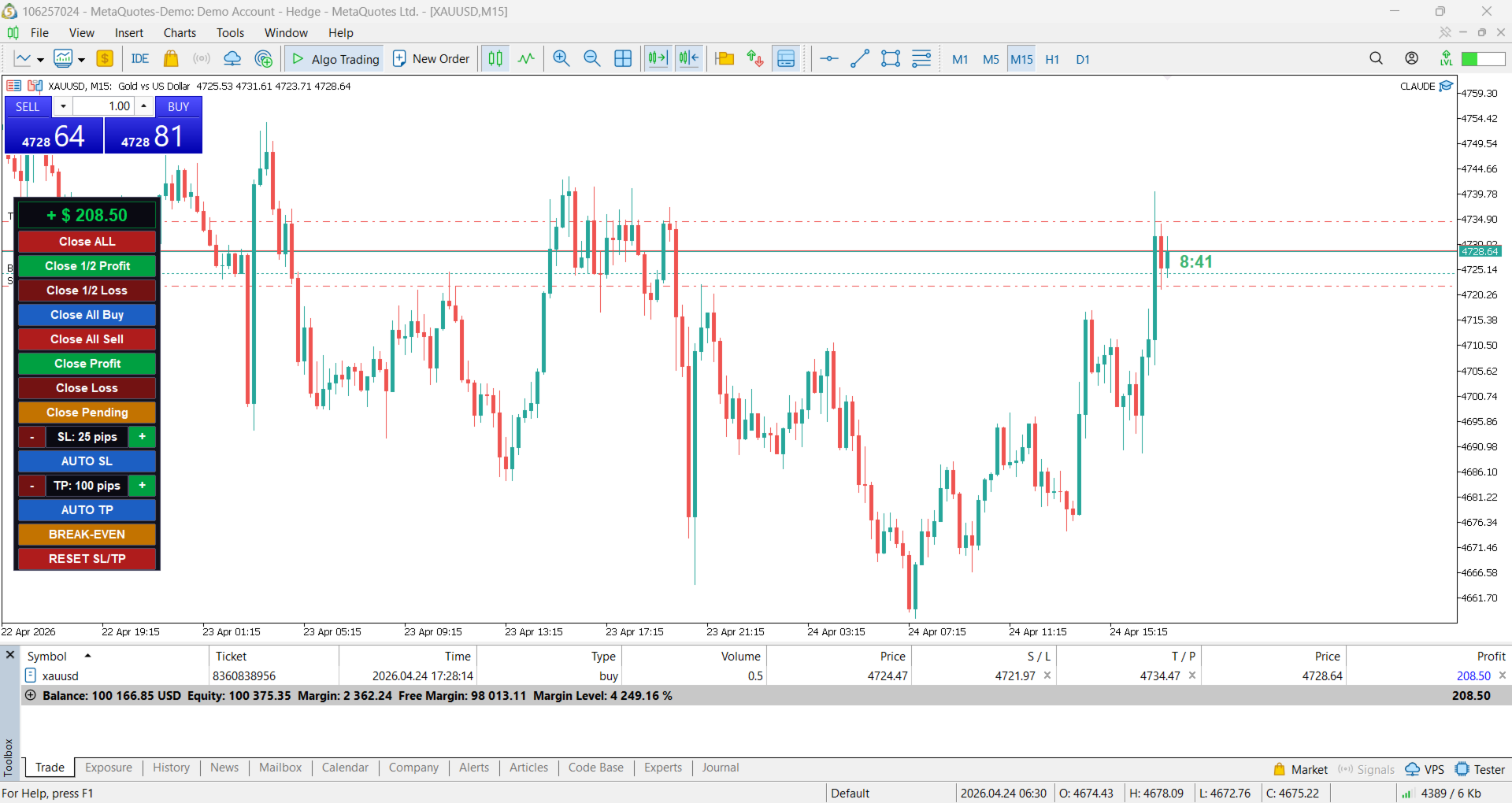Expand the indicators dropdown arrow

coord(81,60)
